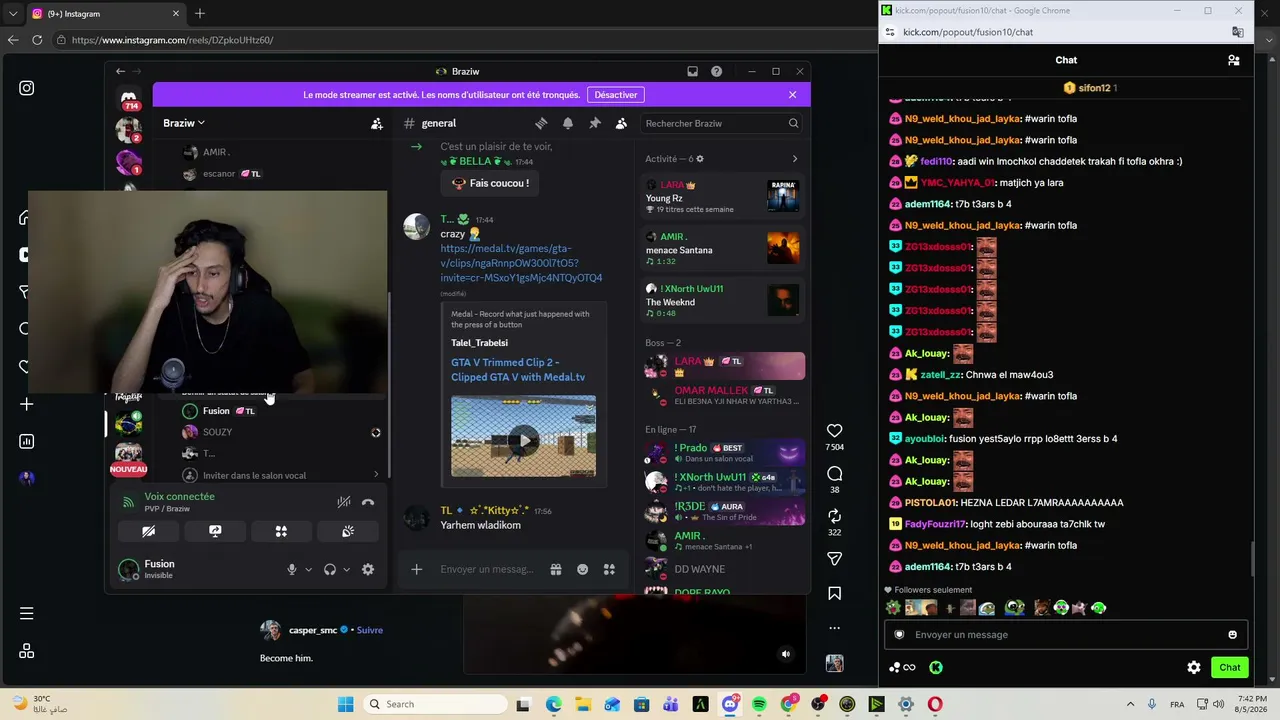1280x720 pixels.
Task: Open notification settings bell in Discord header
Action: [568, 123]
